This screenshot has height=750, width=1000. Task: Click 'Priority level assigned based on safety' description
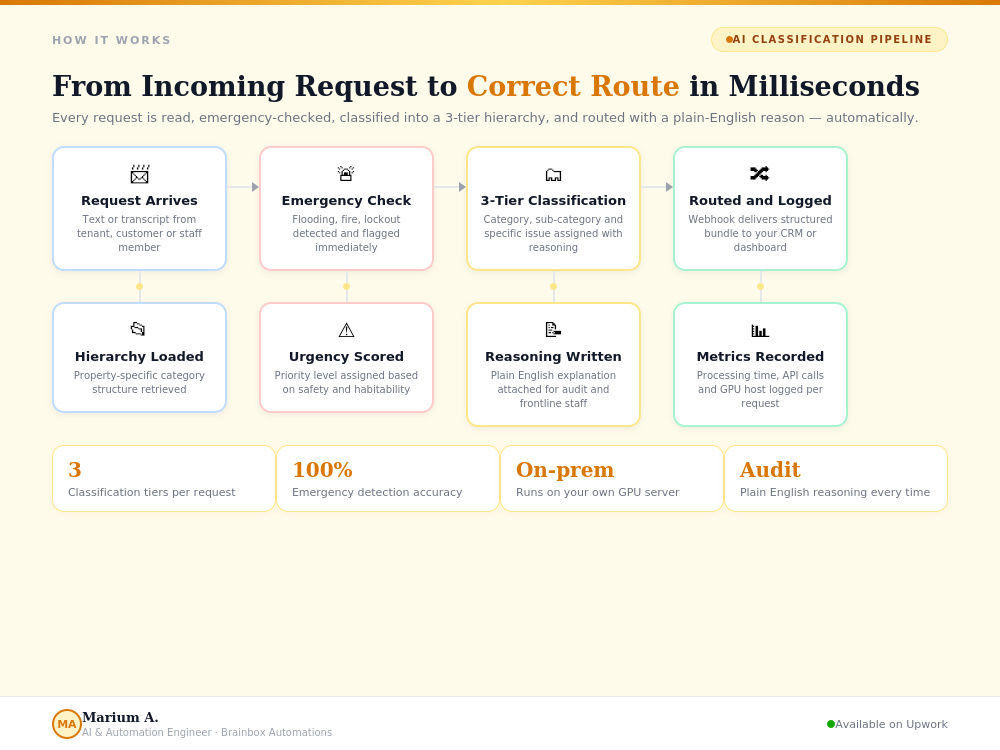pos(346,383)
